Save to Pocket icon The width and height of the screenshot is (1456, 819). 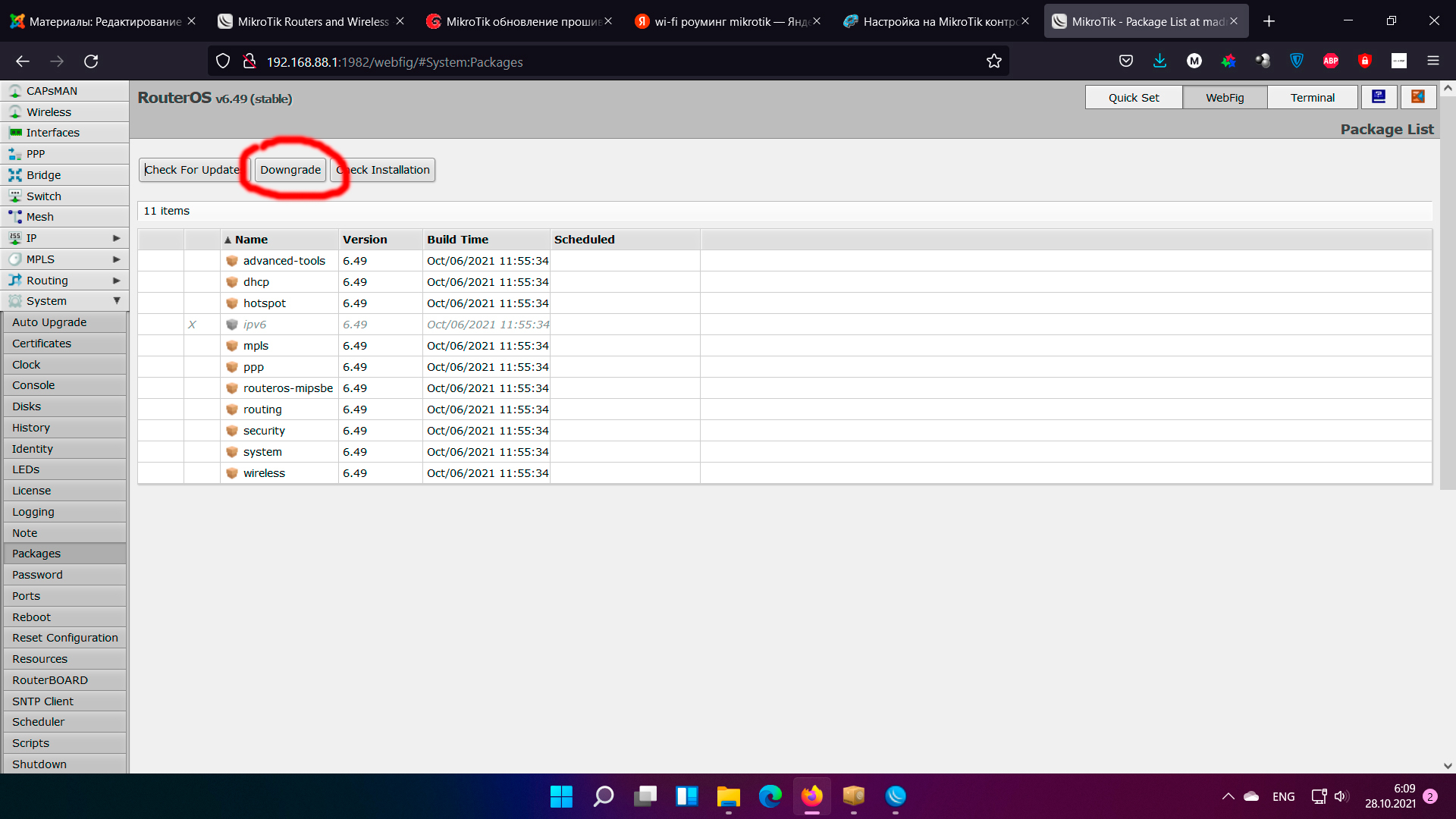pyautogui.click(x=1126, y=61)
